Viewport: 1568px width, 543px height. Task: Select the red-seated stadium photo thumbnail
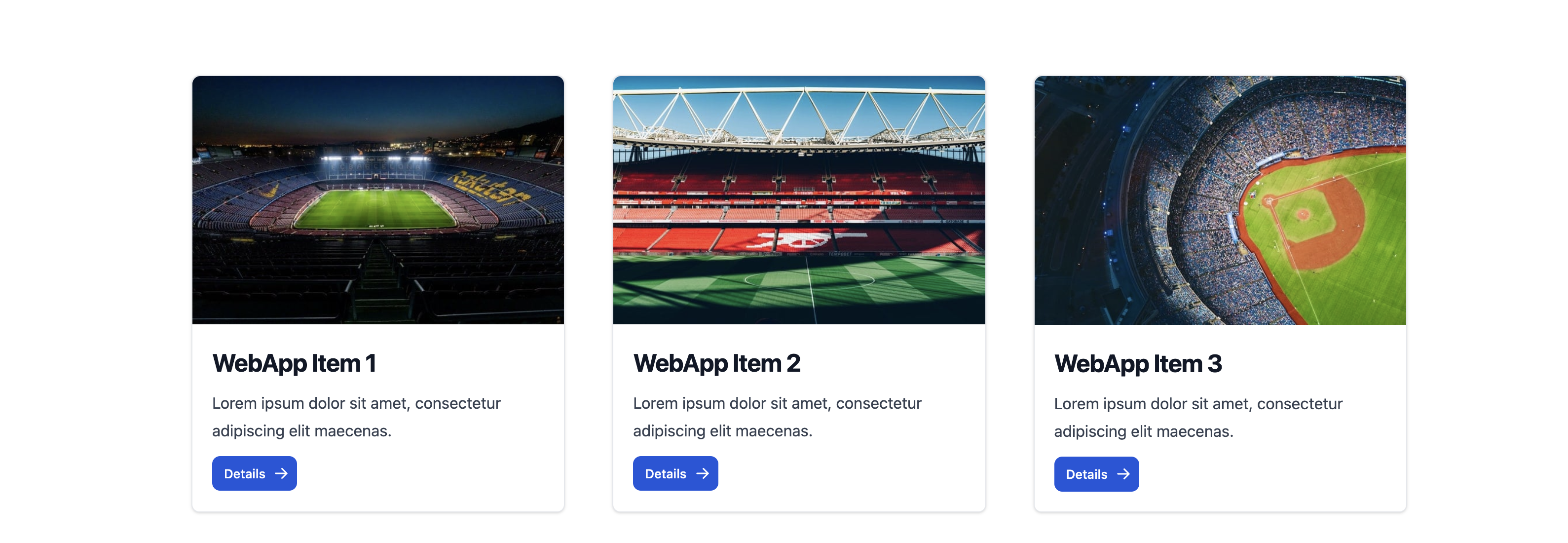point(799,199)
